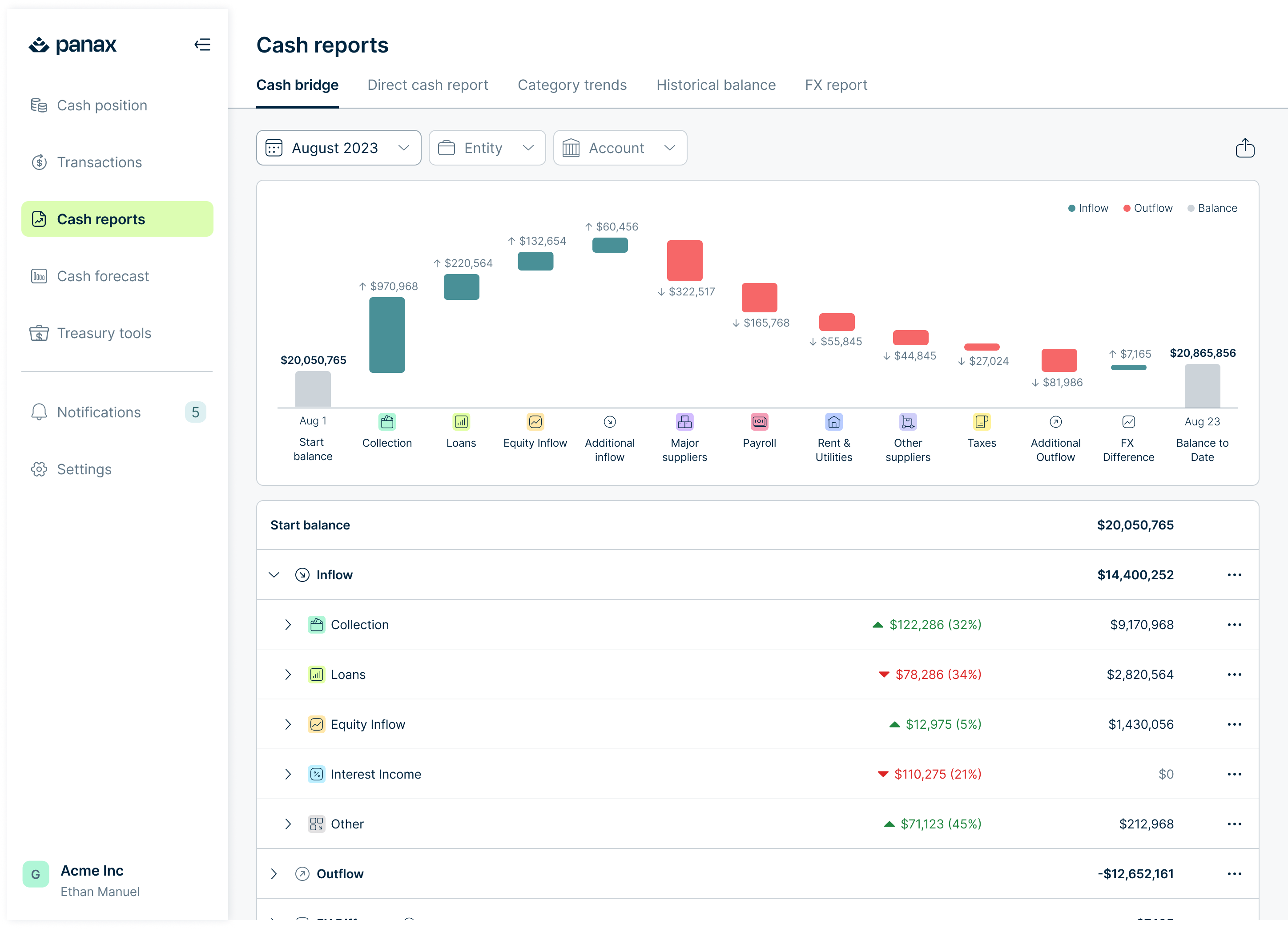Open the Entity filter dropdown
The width and height of the screenshot is (1288, 929).
[487, 148]
